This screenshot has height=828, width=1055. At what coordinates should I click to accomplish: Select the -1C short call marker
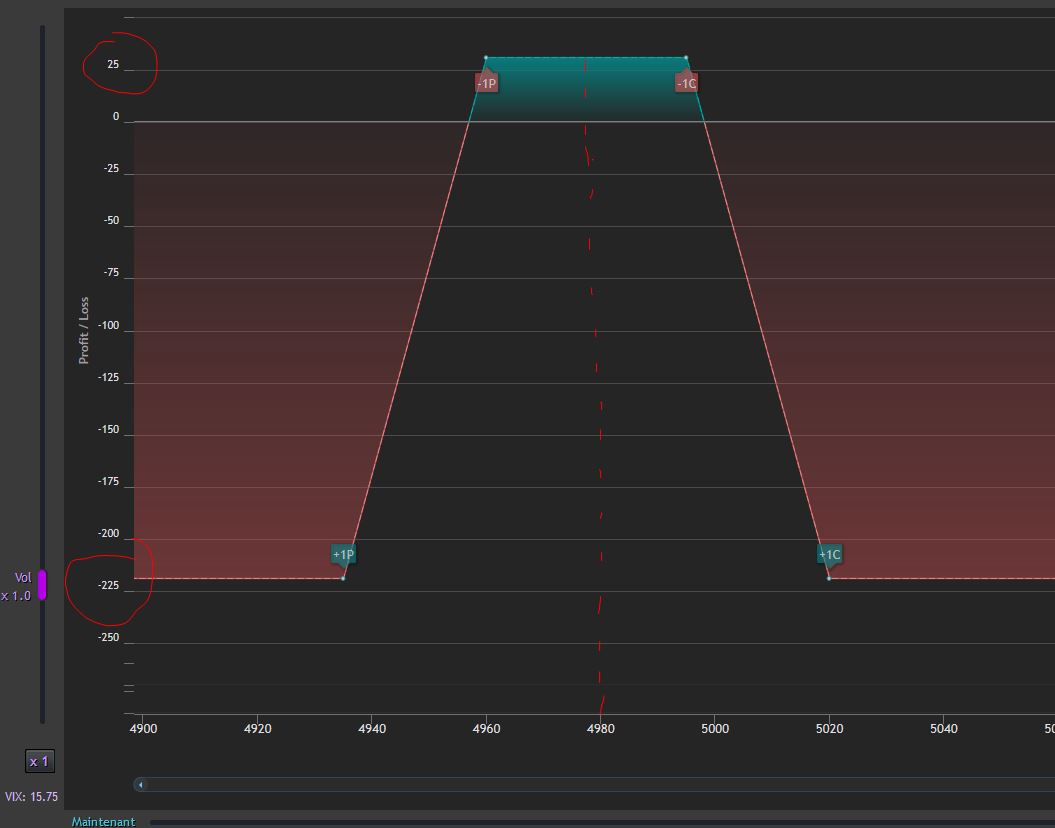pos(686,83)
